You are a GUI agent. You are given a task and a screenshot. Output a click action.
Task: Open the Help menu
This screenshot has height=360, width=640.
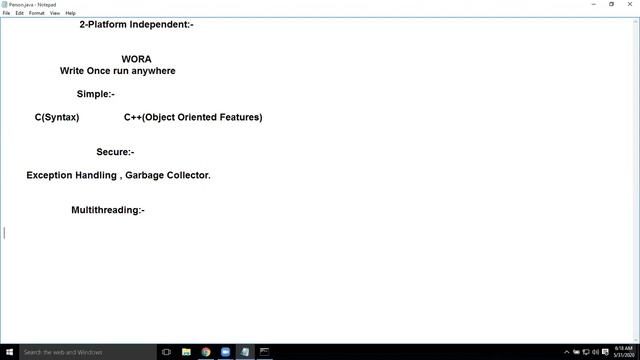coord(70,13)
